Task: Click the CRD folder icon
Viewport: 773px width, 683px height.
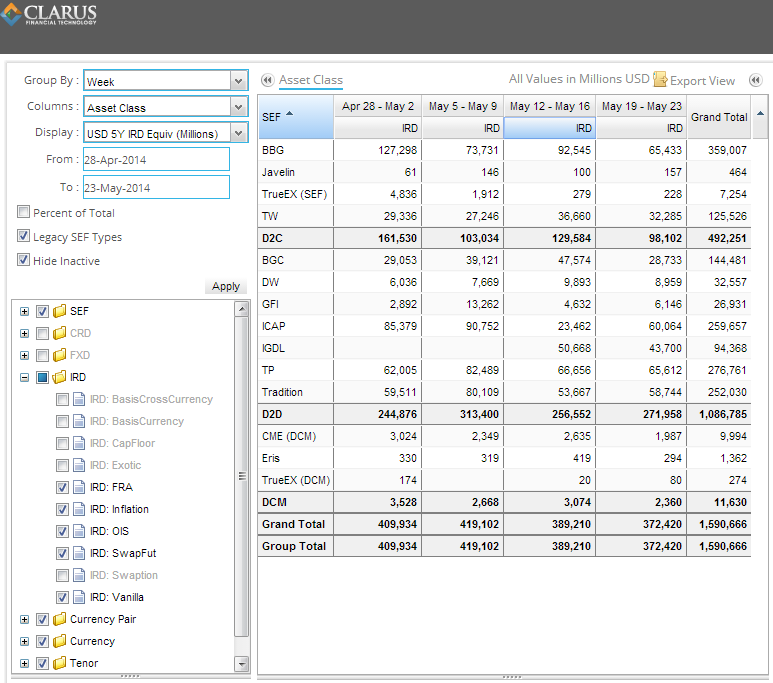Action: (60, 333)
